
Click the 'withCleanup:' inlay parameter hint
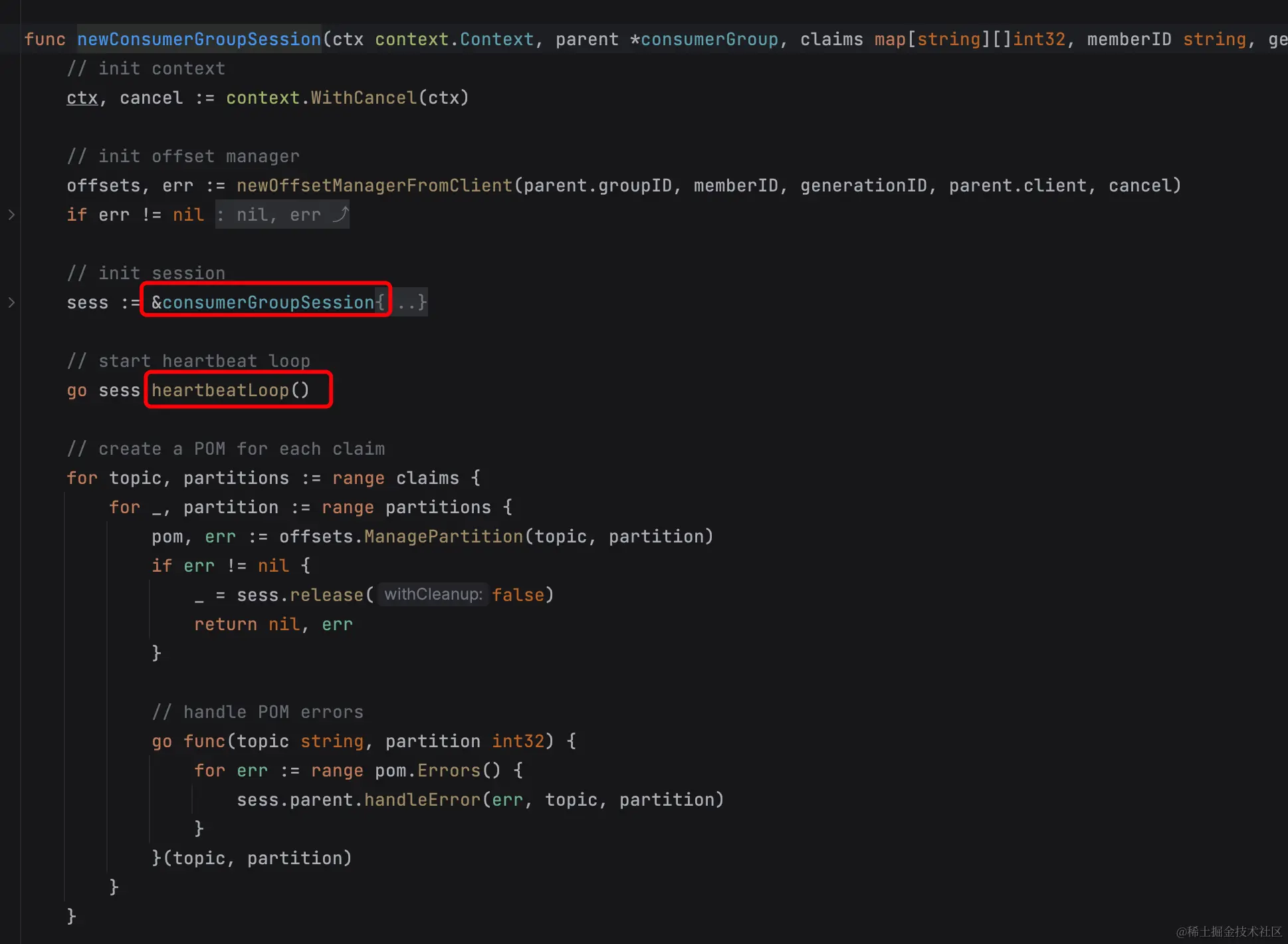tap(433, 594)
